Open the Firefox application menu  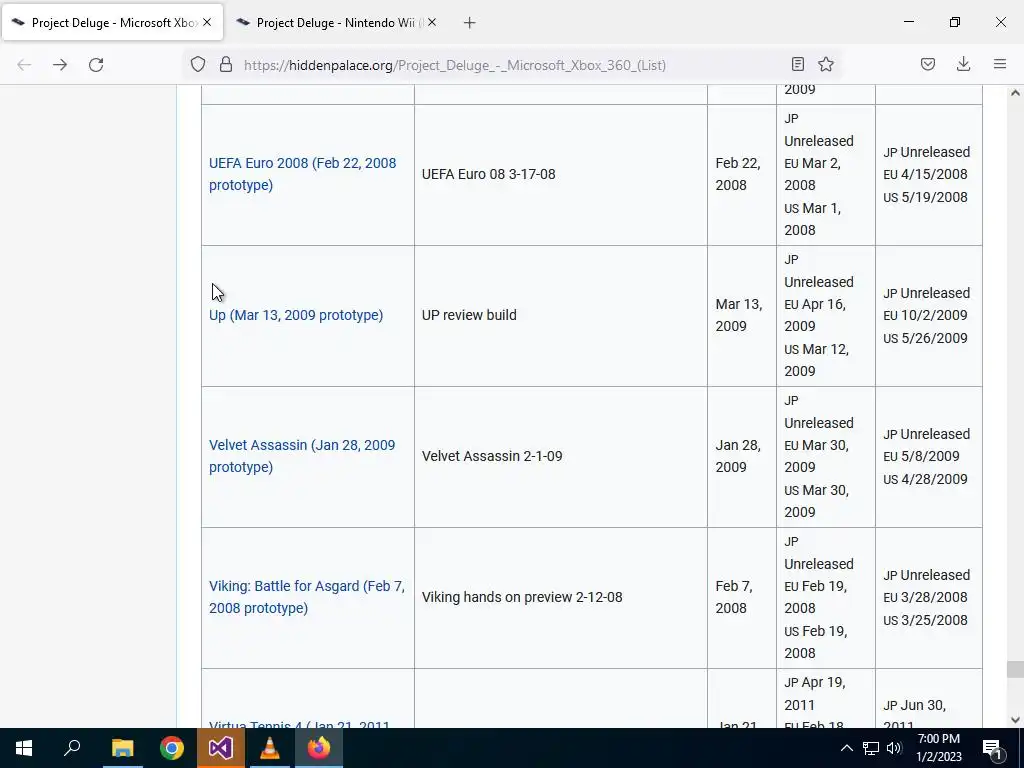click(x=1000, y=64)
